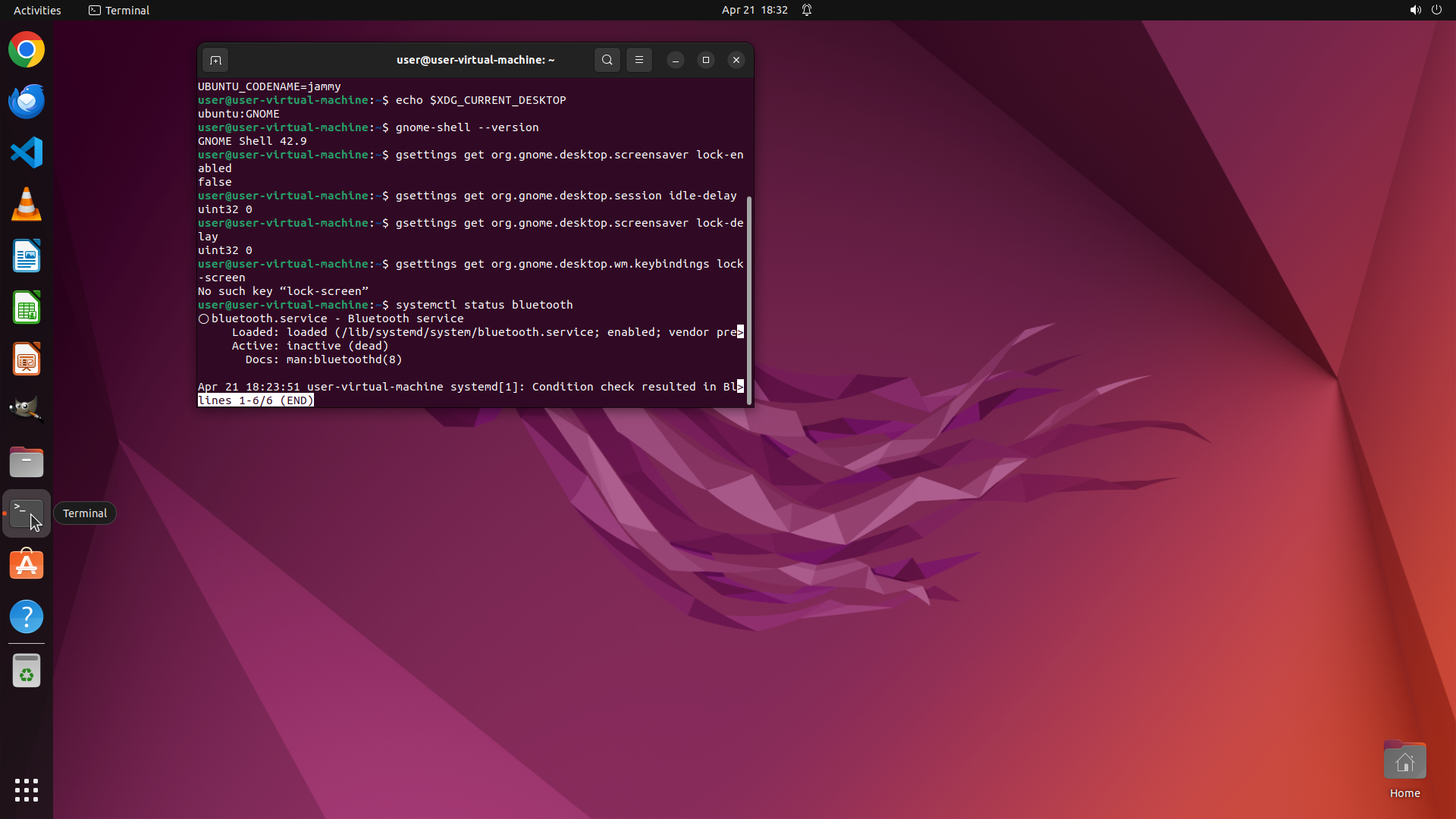This screenshot has width=1456, height=819.
Task: Open LibreOffice Impress from the dock
Action: tap(27, 359)
